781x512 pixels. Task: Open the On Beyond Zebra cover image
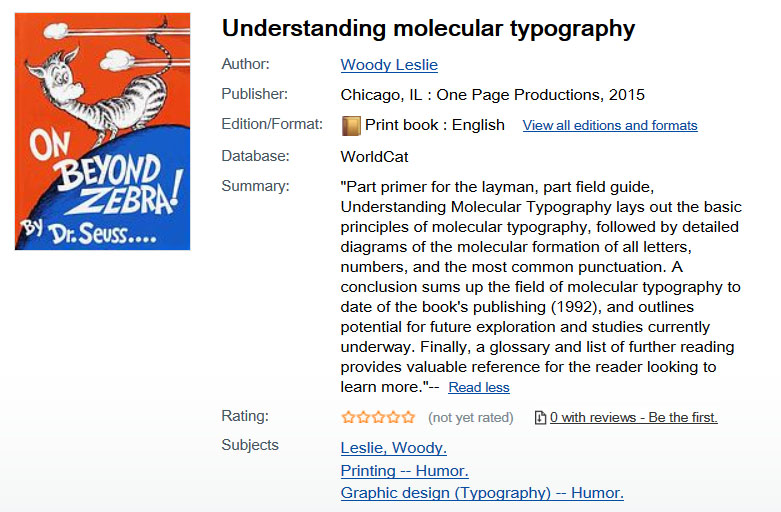pyautogui.click(x=103, y=131)
